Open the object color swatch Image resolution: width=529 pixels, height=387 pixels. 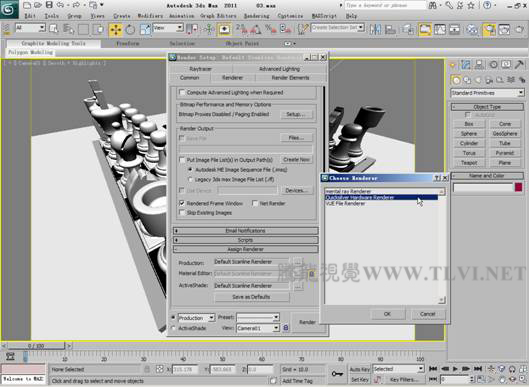[519, 187]
